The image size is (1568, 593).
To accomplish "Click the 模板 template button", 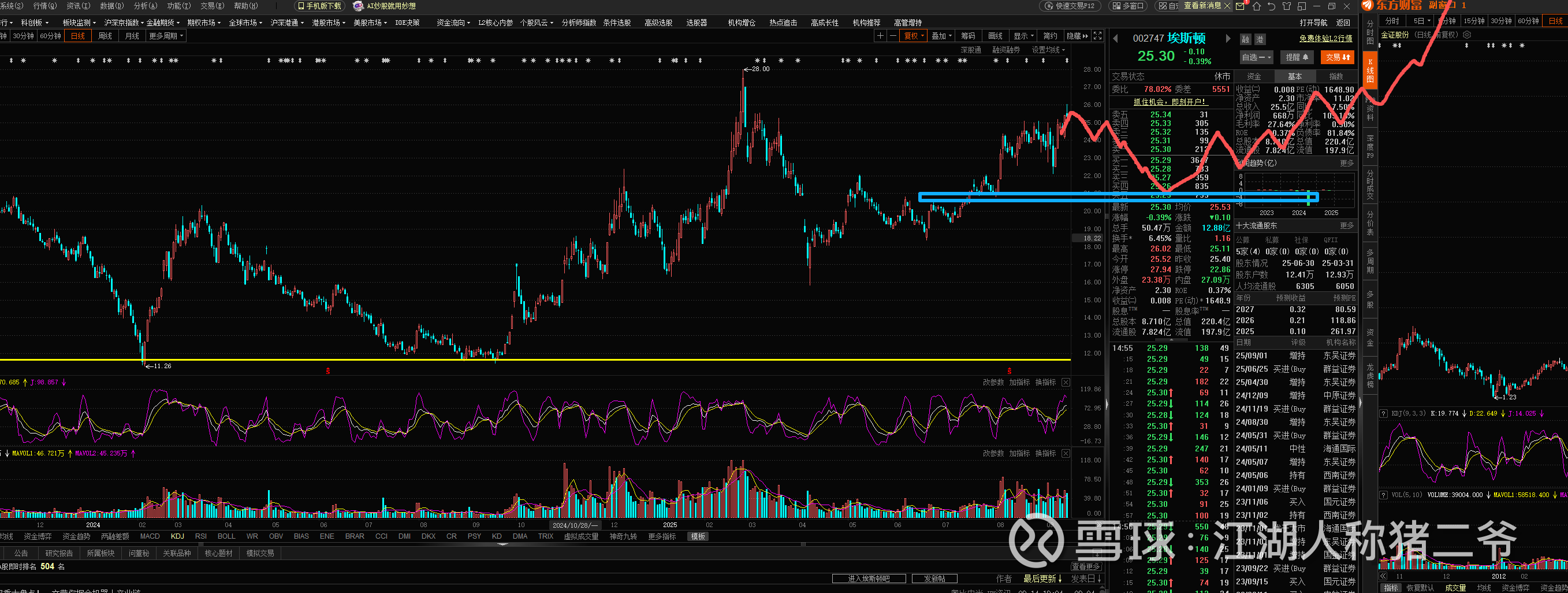I will (698, 536).
